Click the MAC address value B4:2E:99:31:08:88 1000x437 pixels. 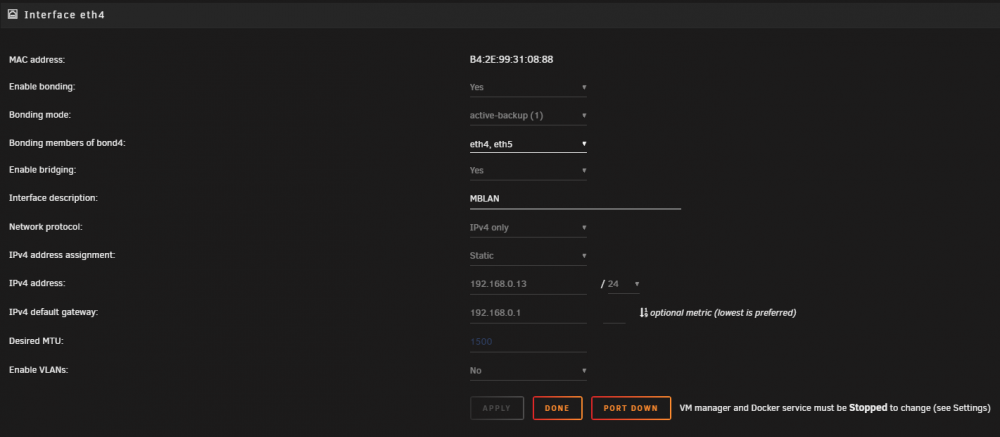pyautogui.click(x=511, y=59)
